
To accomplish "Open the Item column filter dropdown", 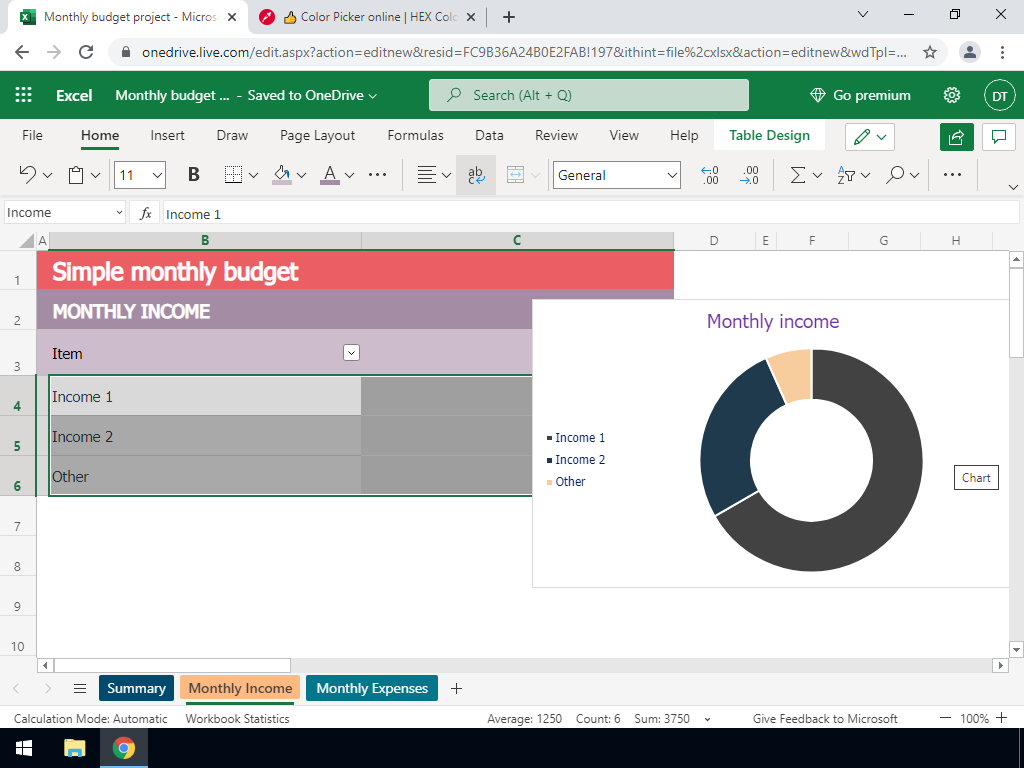I will click(350, 352).
